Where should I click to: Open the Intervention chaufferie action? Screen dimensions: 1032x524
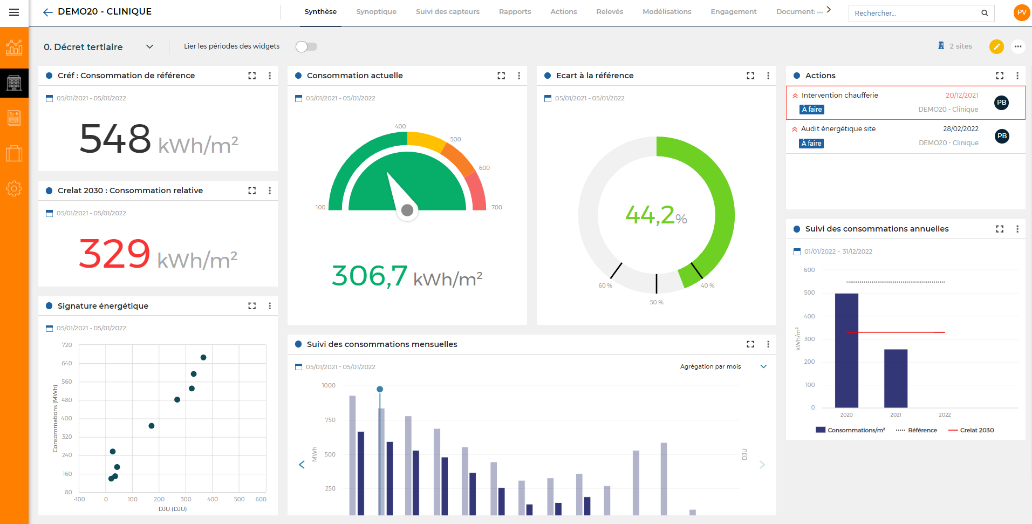point(840,95)
